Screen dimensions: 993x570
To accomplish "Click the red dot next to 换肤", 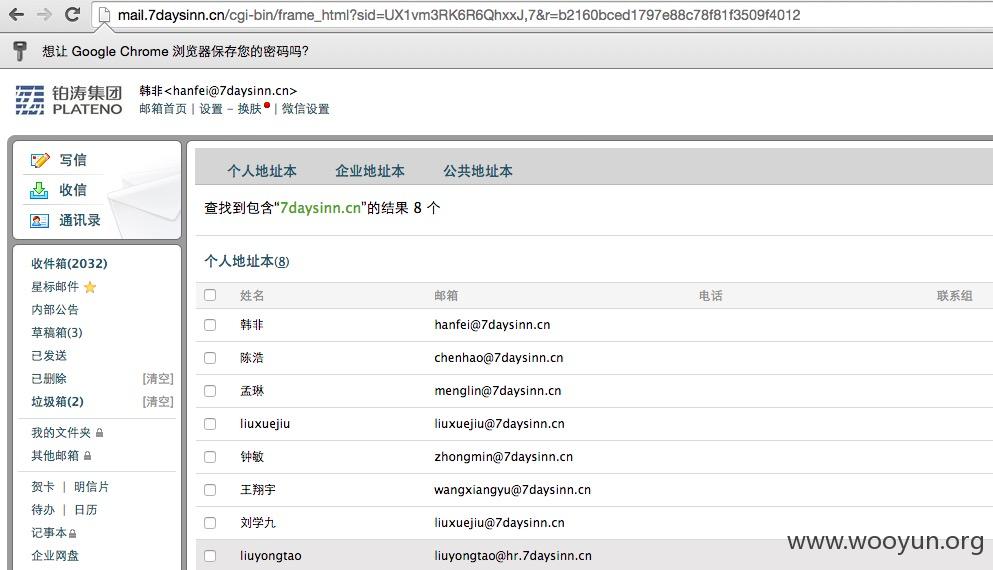I will point(267,106).
